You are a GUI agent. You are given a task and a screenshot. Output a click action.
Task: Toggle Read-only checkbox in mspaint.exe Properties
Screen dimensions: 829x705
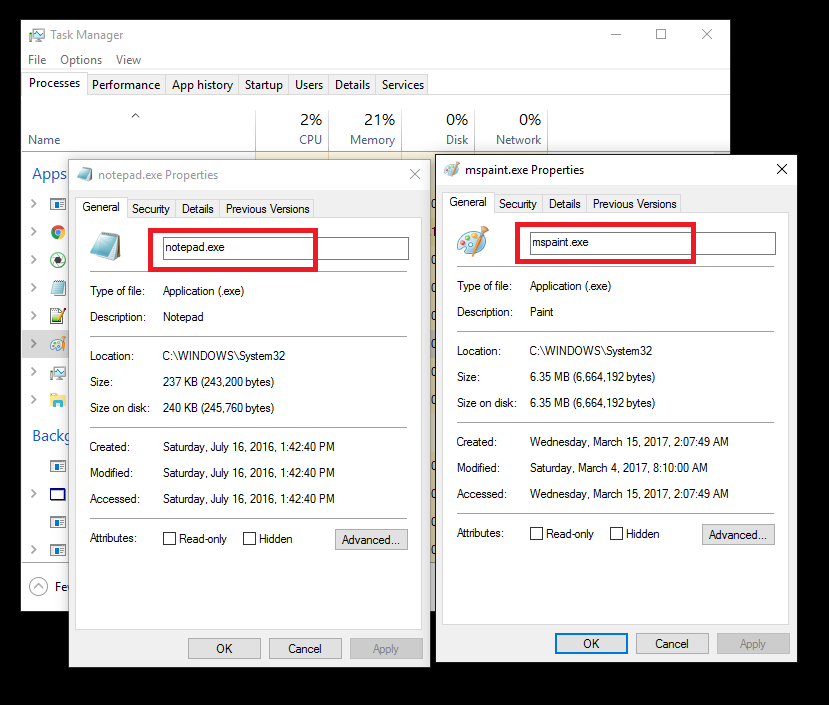[x=536, y=534]
